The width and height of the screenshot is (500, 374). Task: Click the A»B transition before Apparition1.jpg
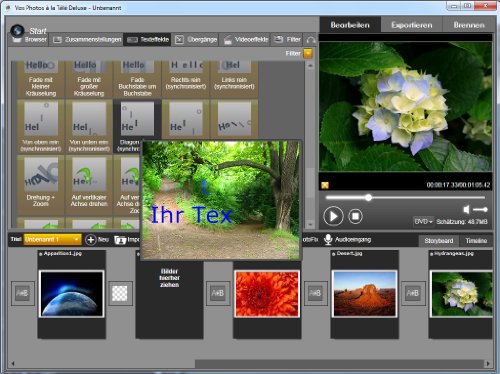(22, 293)
